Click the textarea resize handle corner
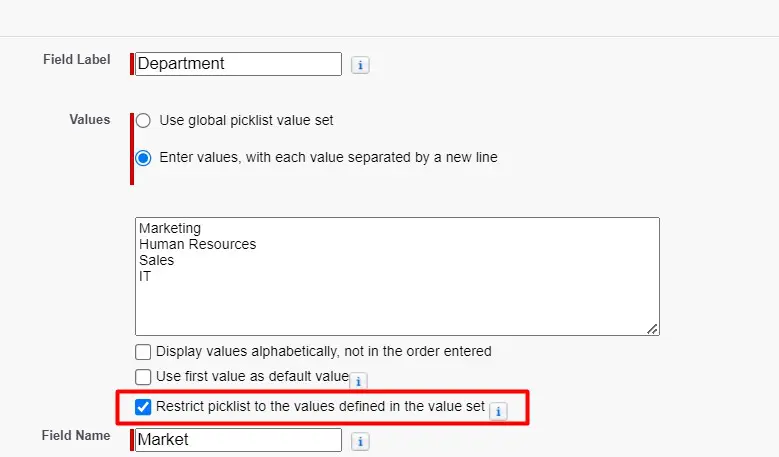The height and width of the screenshot is (457, 779). (x=653, y=328)
